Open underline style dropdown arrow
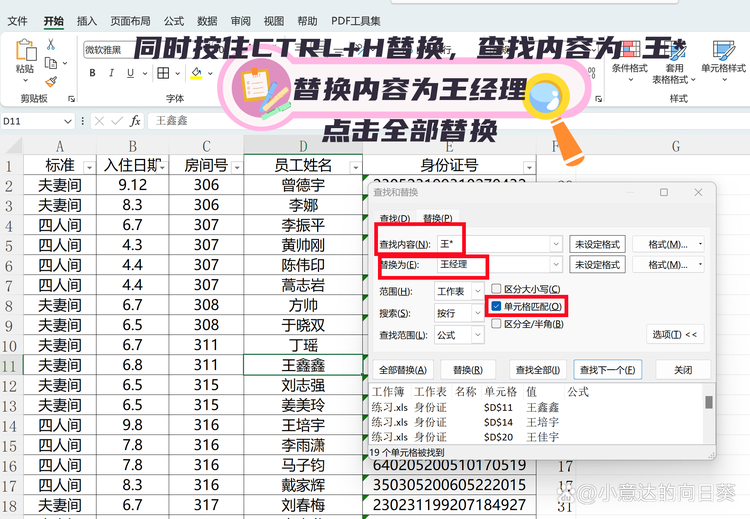Screen dimensions: 750x519 [x=144, y=74]
